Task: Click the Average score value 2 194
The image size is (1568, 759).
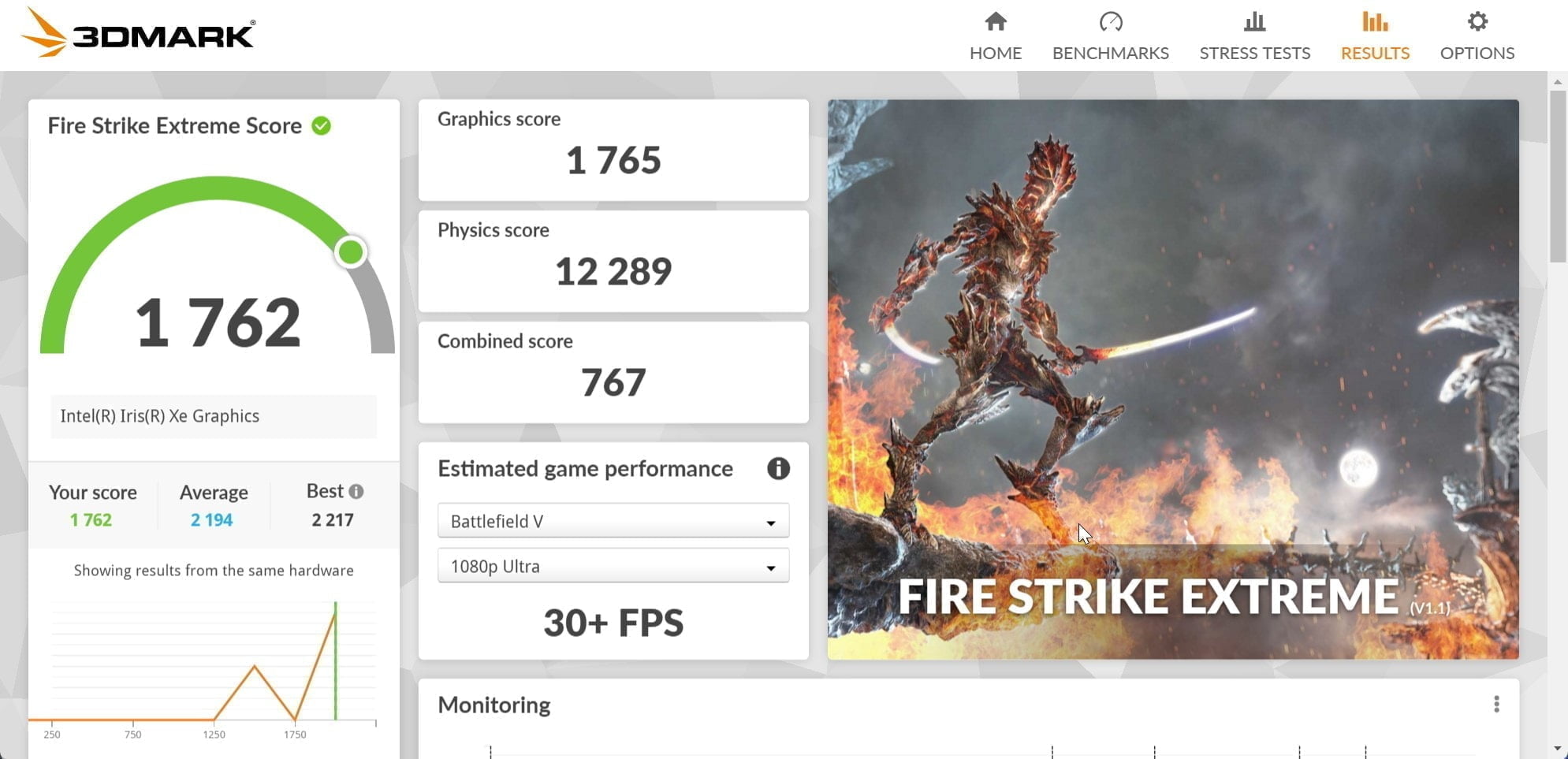Action: 211,520
